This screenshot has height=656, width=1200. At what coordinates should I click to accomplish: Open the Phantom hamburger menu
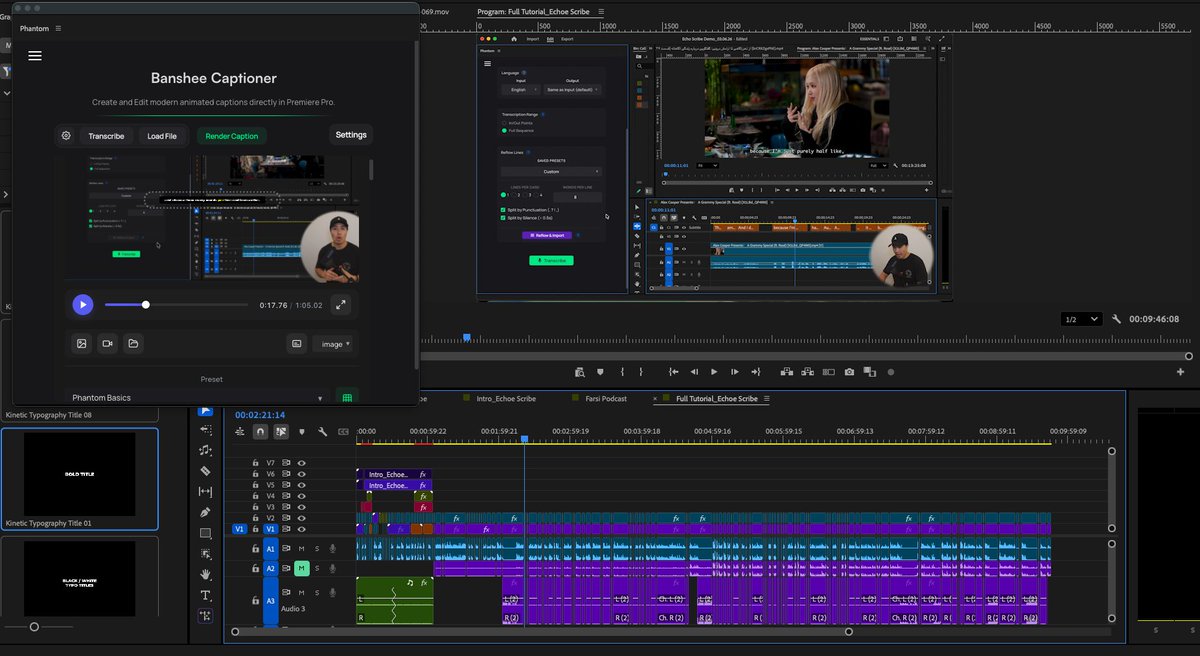pos(35,56)
